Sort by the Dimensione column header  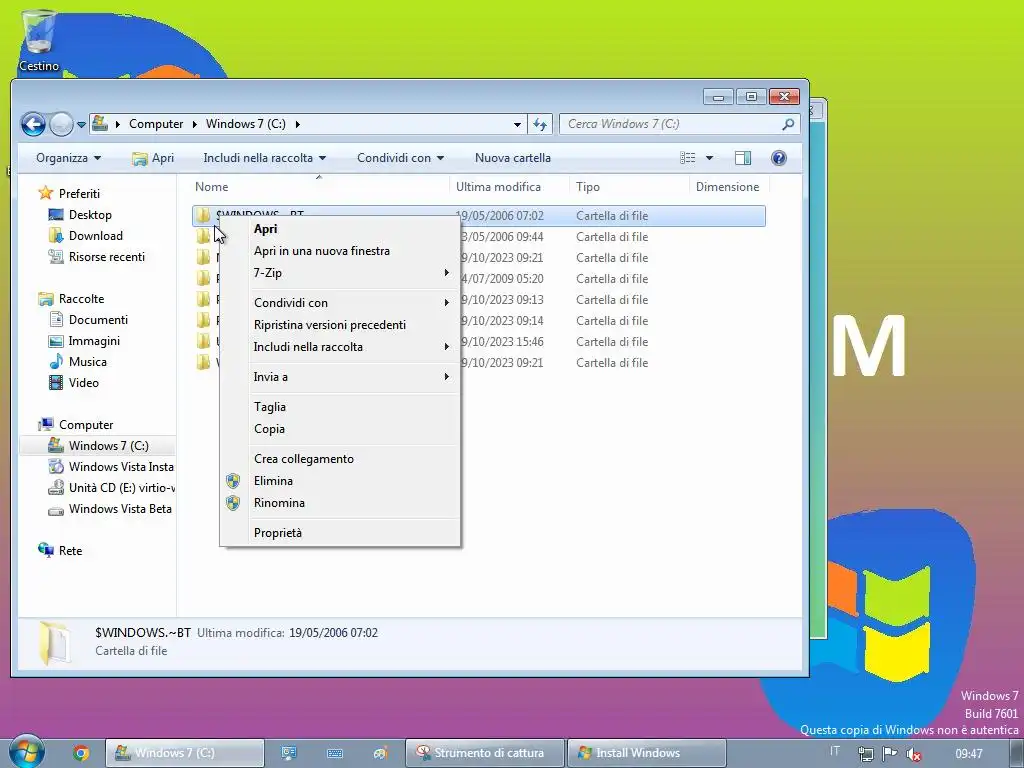point(728,187)
